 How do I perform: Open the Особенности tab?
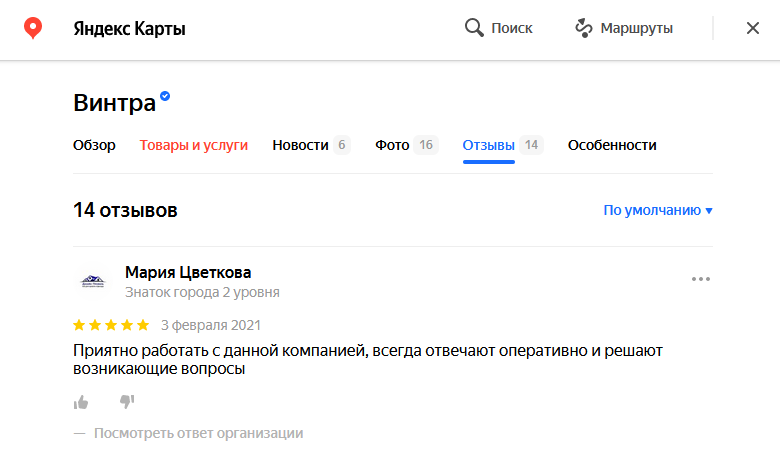coord(612,145)
